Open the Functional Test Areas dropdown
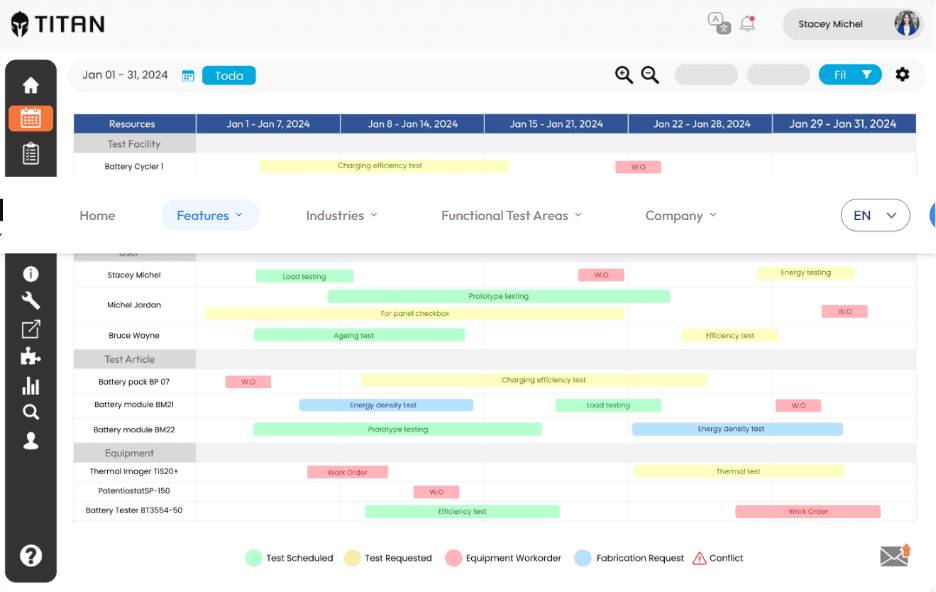The width and height of the screenshot is (936, 592). click(x=511, y=215)
